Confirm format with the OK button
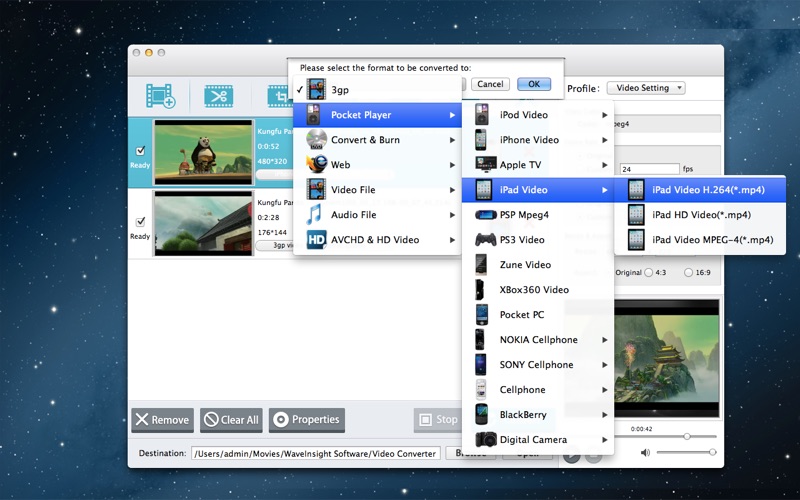The width and height of the screenshot is (800, 500). [x=534, y=84]
